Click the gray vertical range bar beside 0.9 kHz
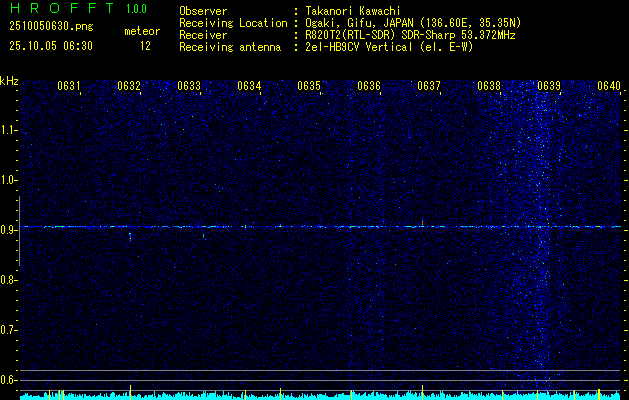 [x=19, y=231]
